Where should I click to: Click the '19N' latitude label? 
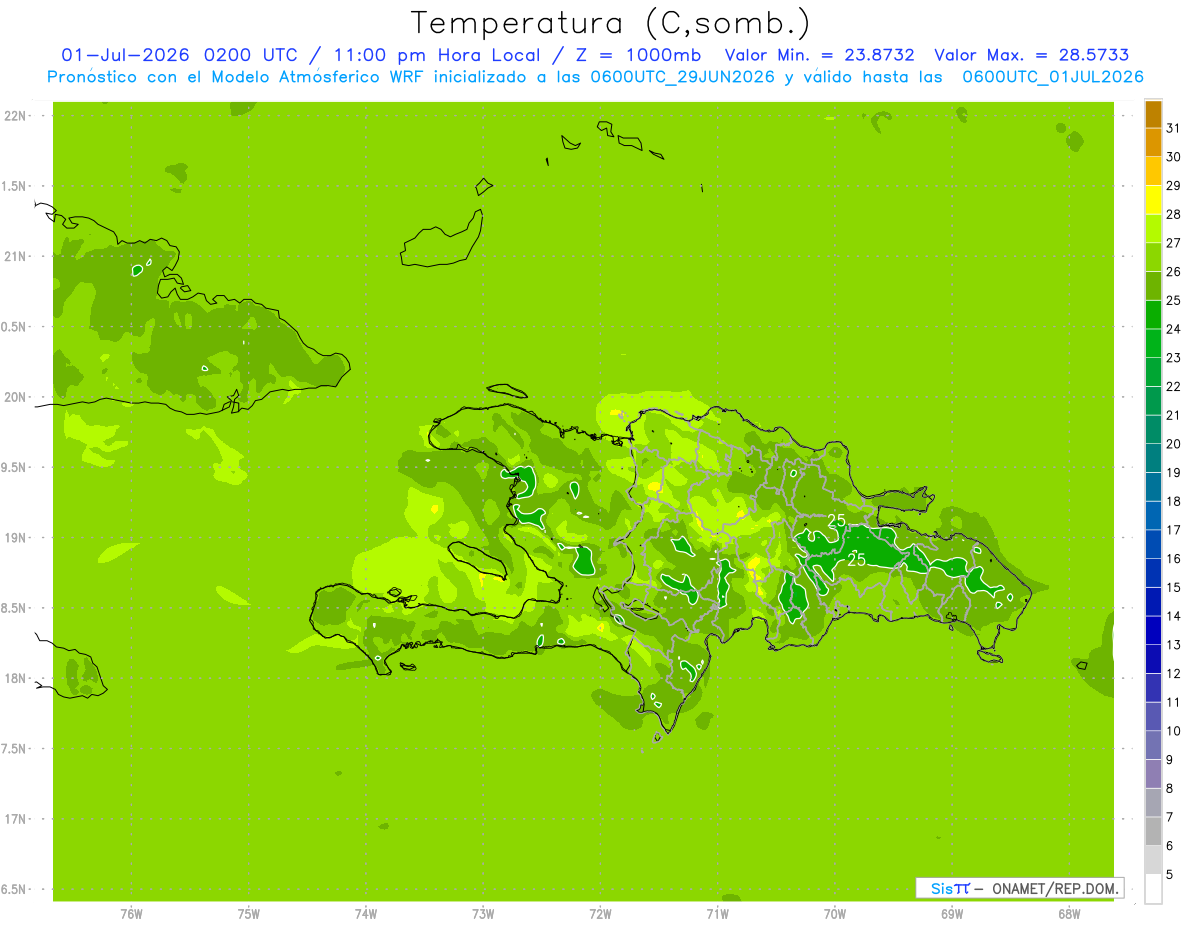coord(17,538)
